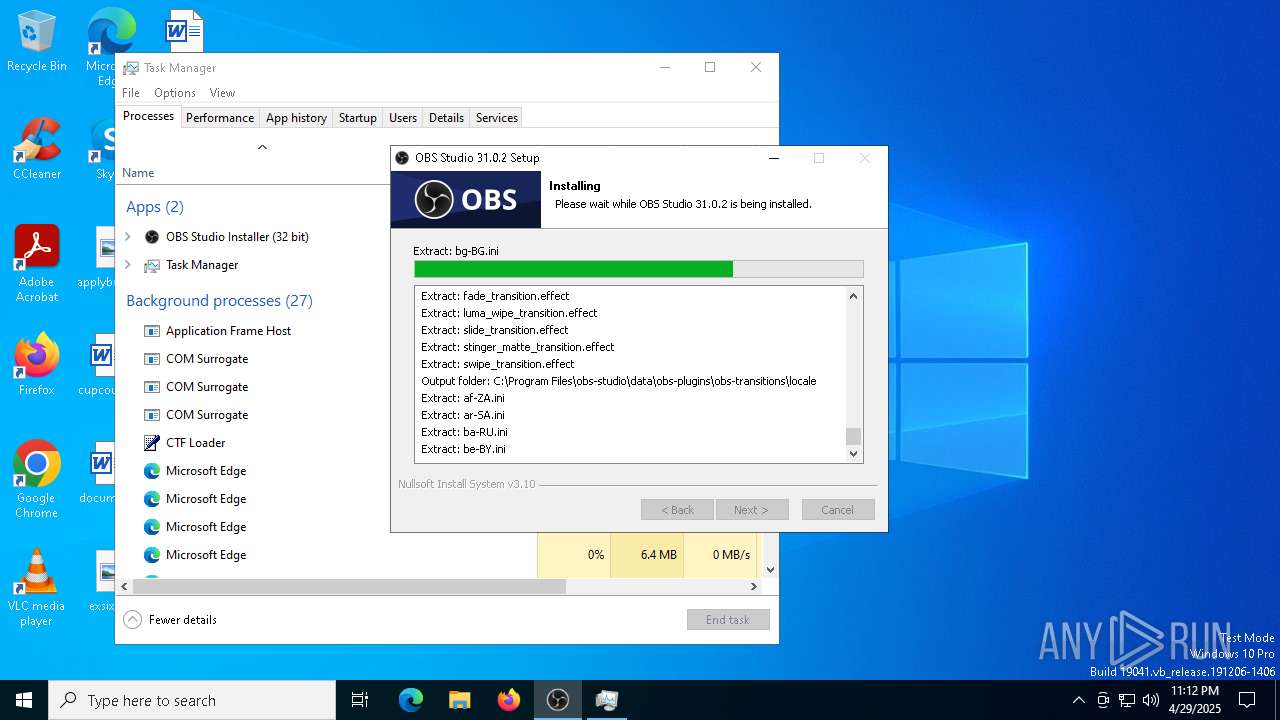Click Task Manager scroll right arrow

753,587
